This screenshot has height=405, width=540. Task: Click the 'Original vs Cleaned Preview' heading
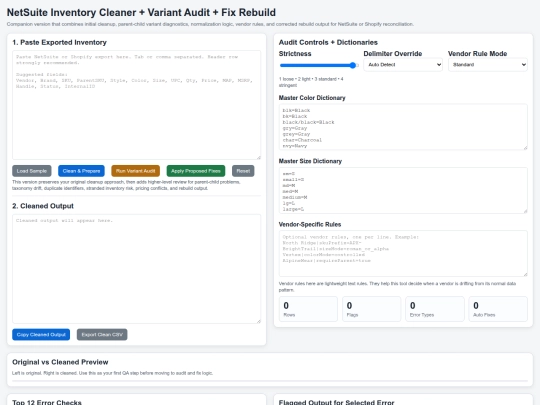point(60,362)
